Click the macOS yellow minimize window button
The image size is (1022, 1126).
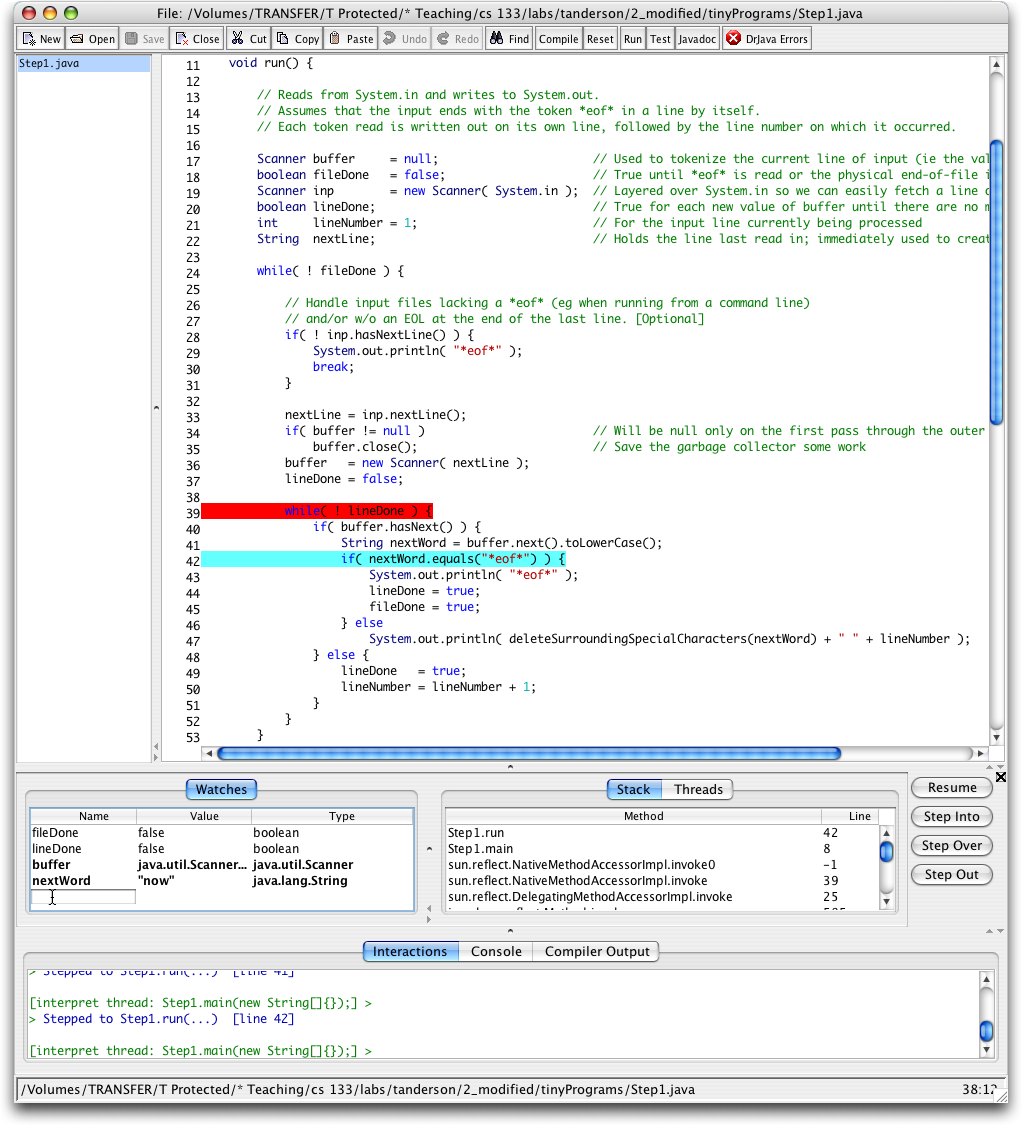point(50,13)
